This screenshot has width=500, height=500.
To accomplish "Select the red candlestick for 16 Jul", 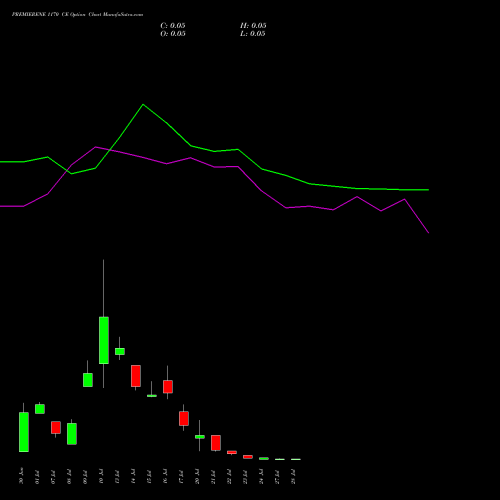I will pyautogui.click(x=168, y=387).
